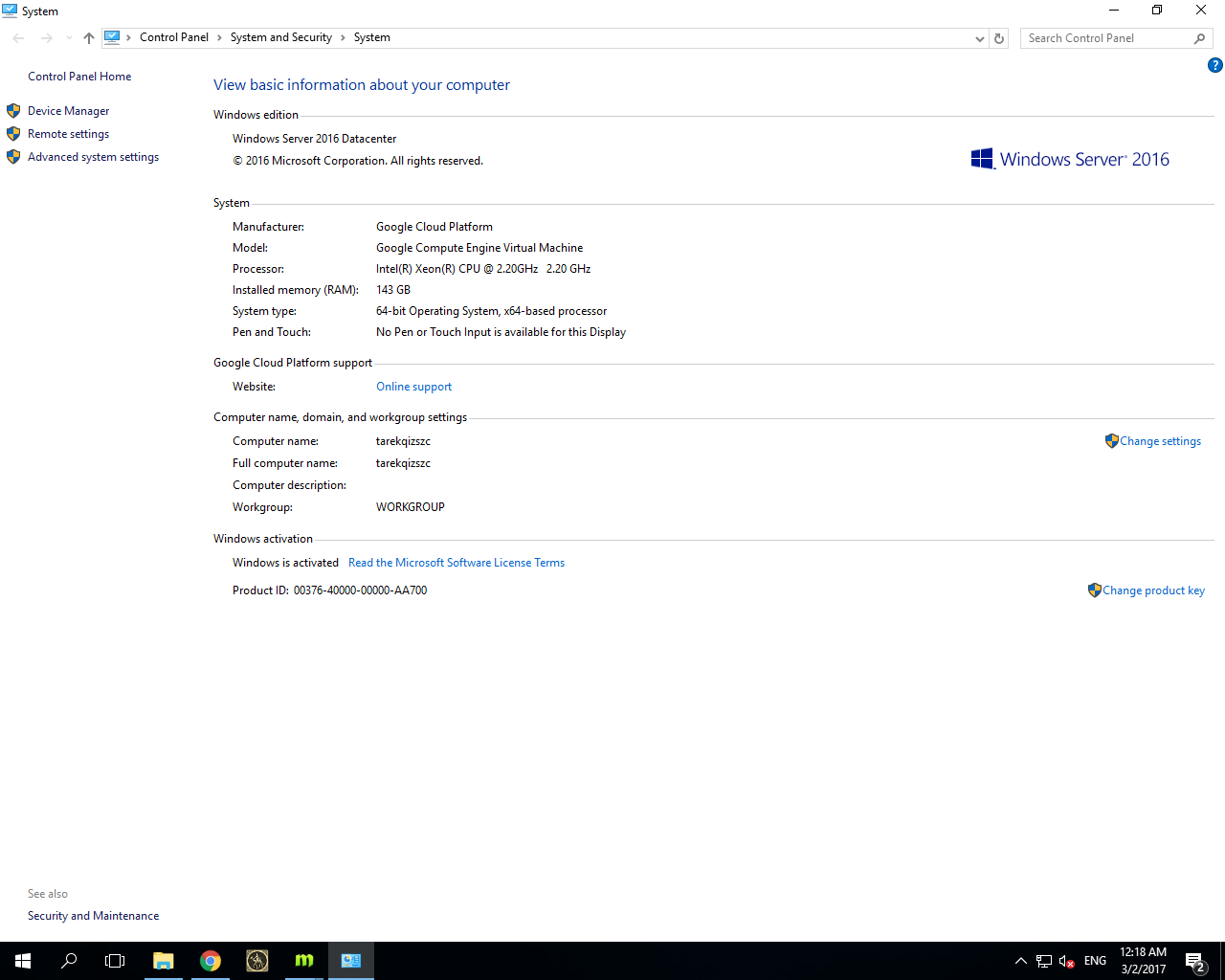The height and width of the screenshot is (980, 1225).
Task: Read the Microsoft Software License Terms
Action: [457, 563]
